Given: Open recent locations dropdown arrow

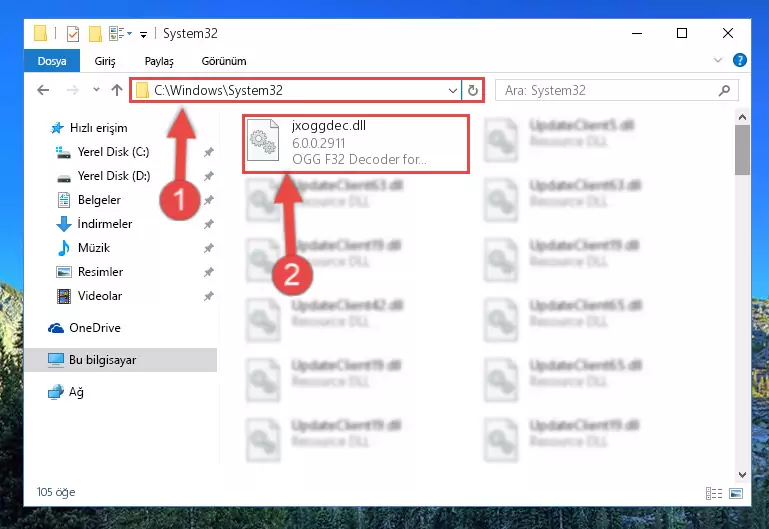Looking at the screenshot, I should (x=96, y=90).
